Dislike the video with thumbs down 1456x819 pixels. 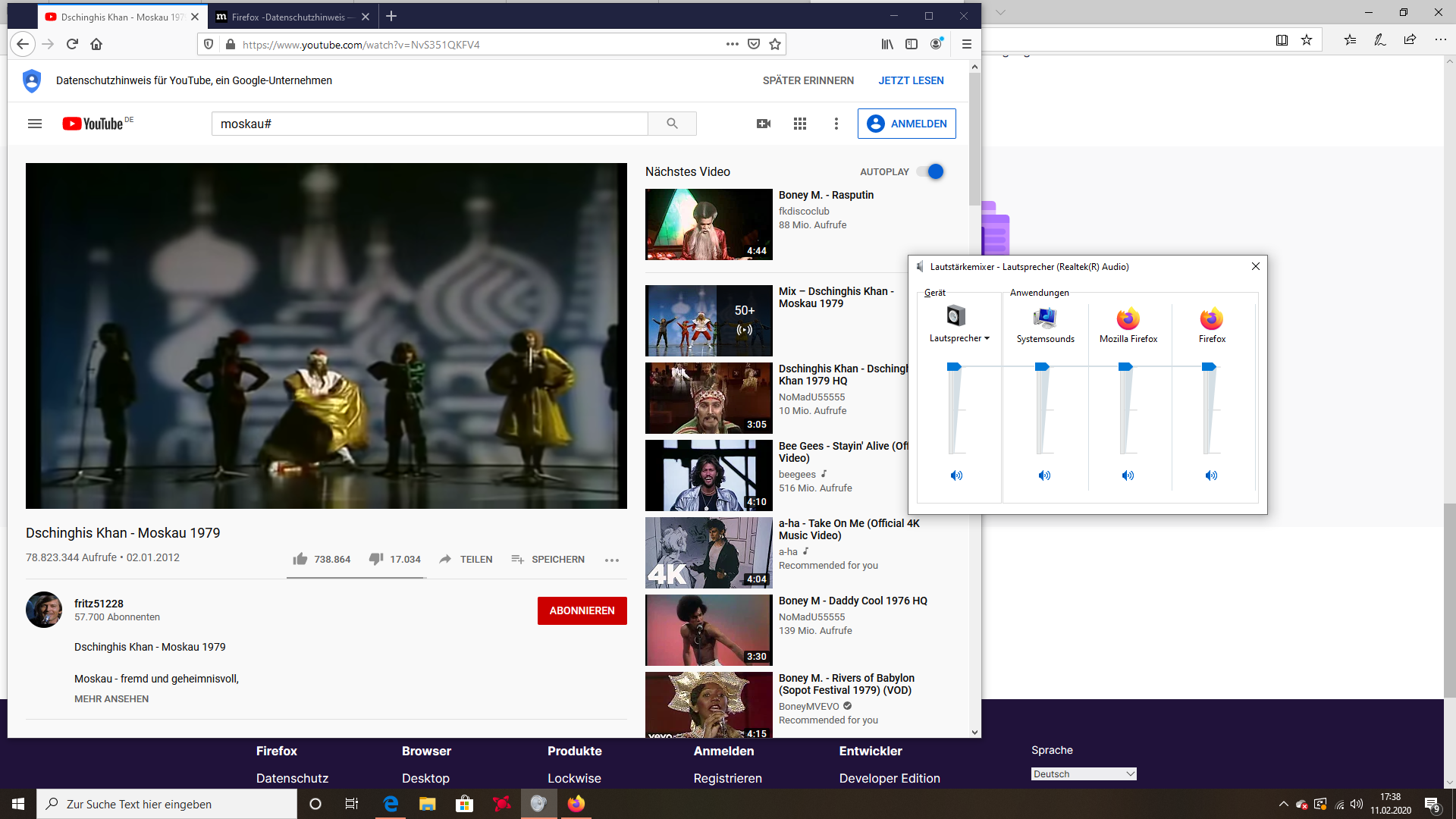coord(376,560)
